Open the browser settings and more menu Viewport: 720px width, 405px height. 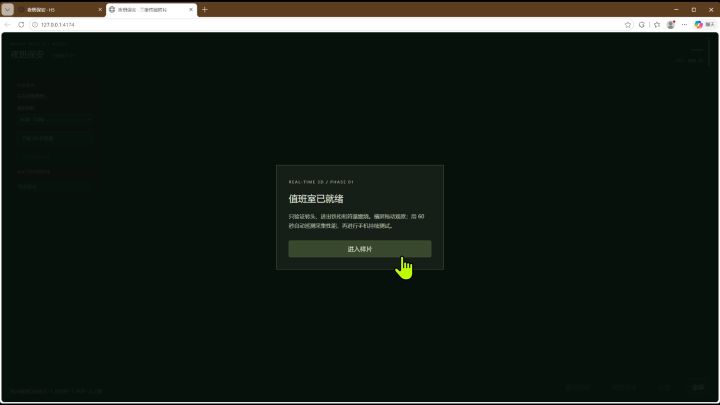[684, 25]
